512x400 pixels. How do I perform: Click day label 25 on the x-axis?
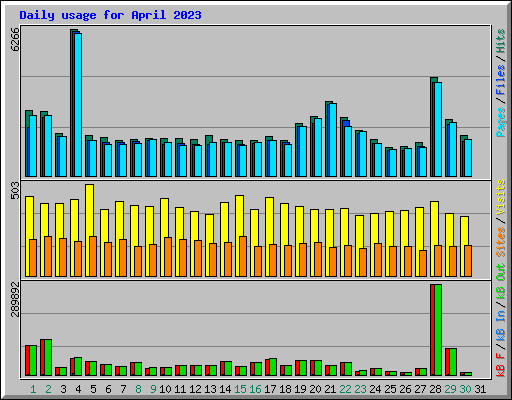pyautogui.click(x=390, y=389)
